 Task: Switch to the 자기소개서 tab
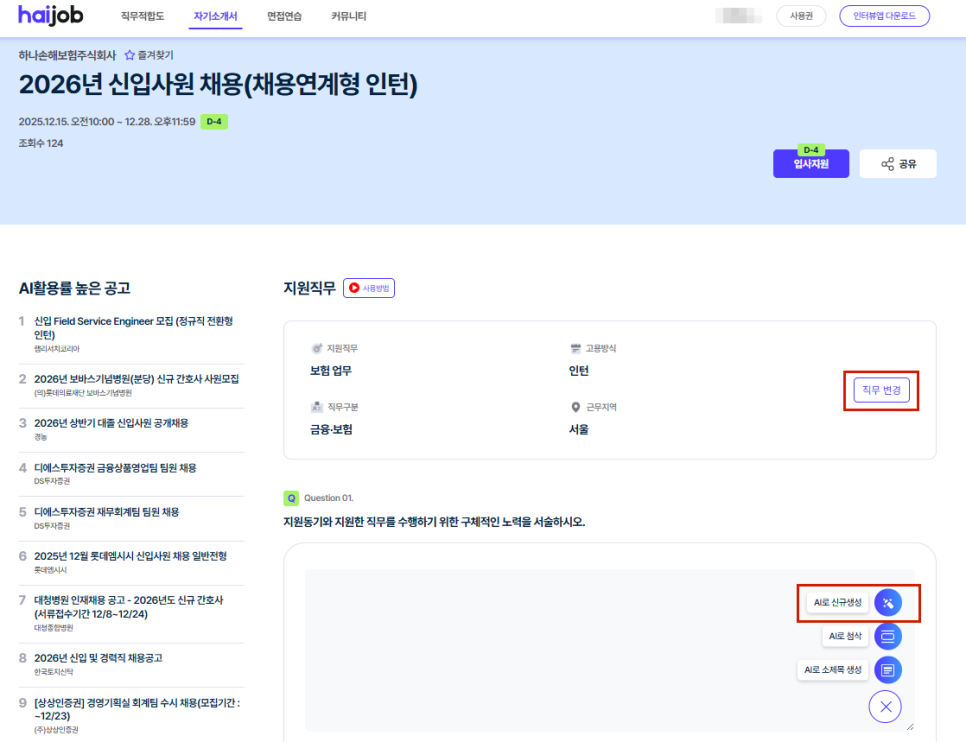(x=215, y=16)
